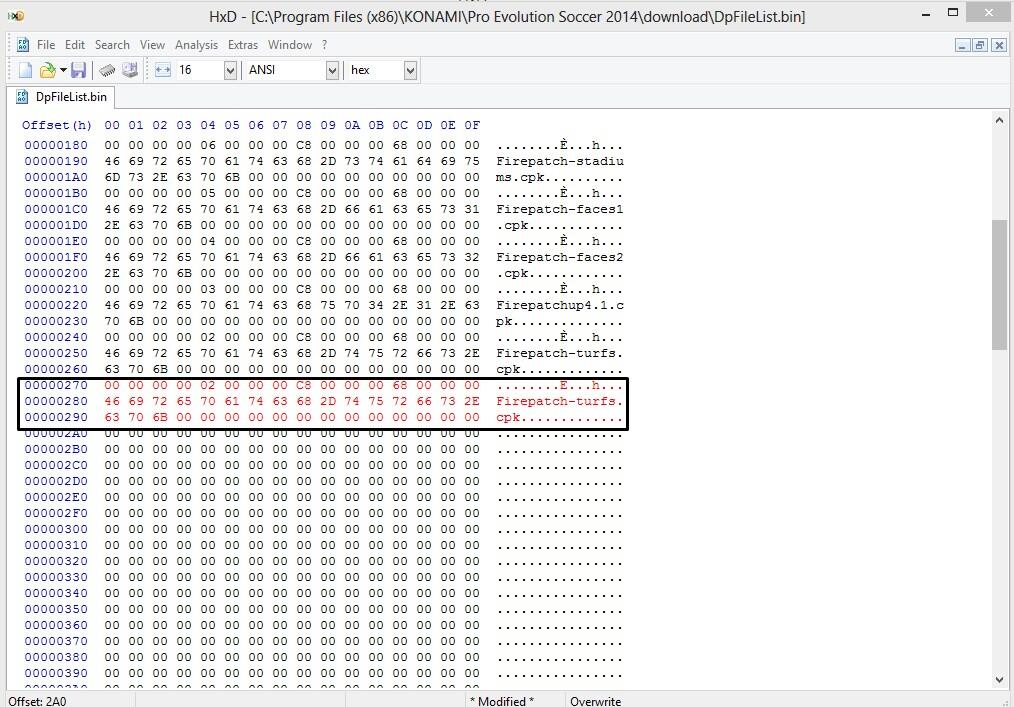Expand the bytes per row dropdown showing 16
The width and height of the screenshot is (1014, 707).
[x=230, y=70]
